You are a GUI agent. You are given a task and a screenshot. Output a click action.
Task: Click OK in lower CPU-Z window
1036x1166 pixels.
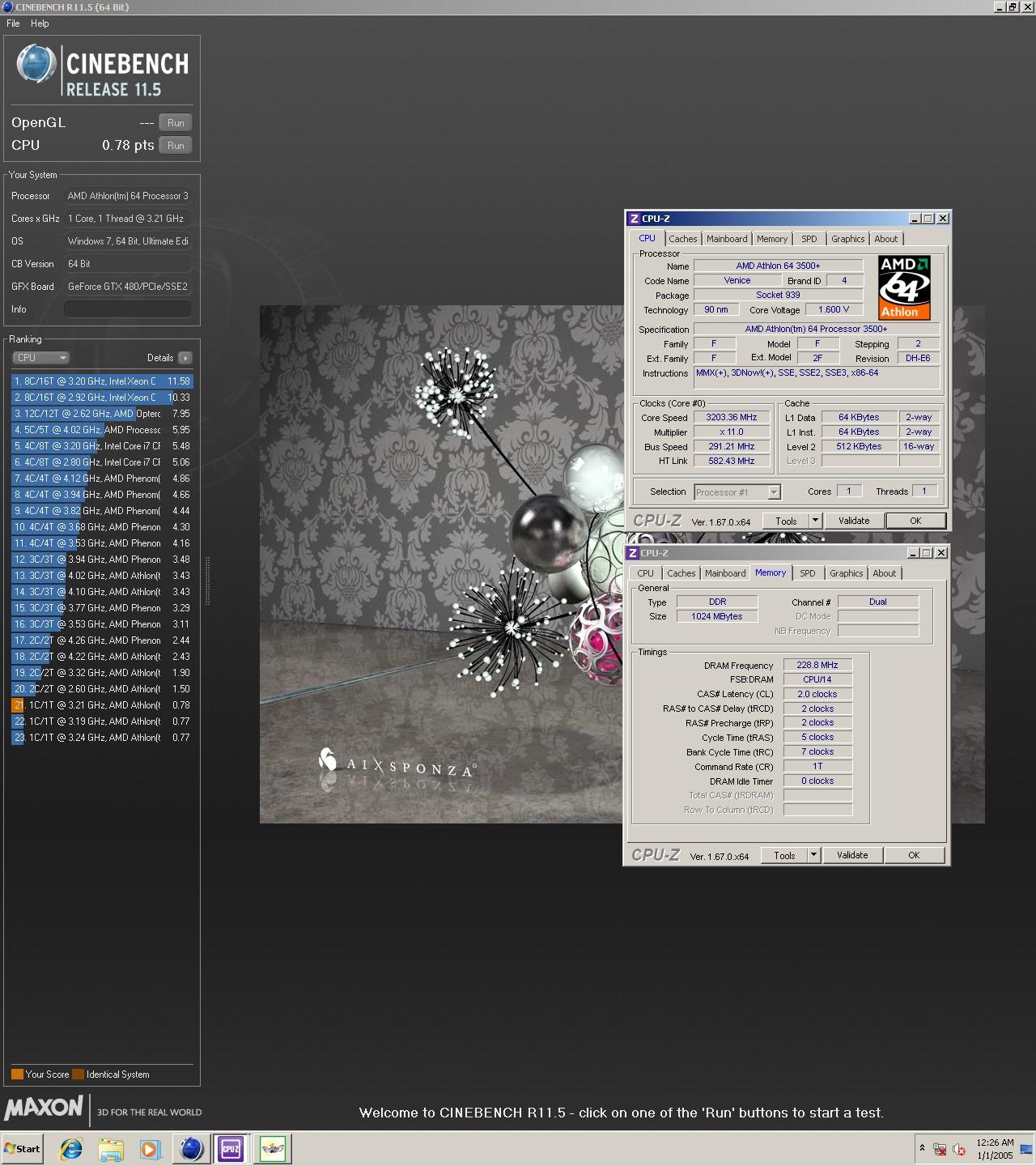pyautogui.click(x=914, y=856)
